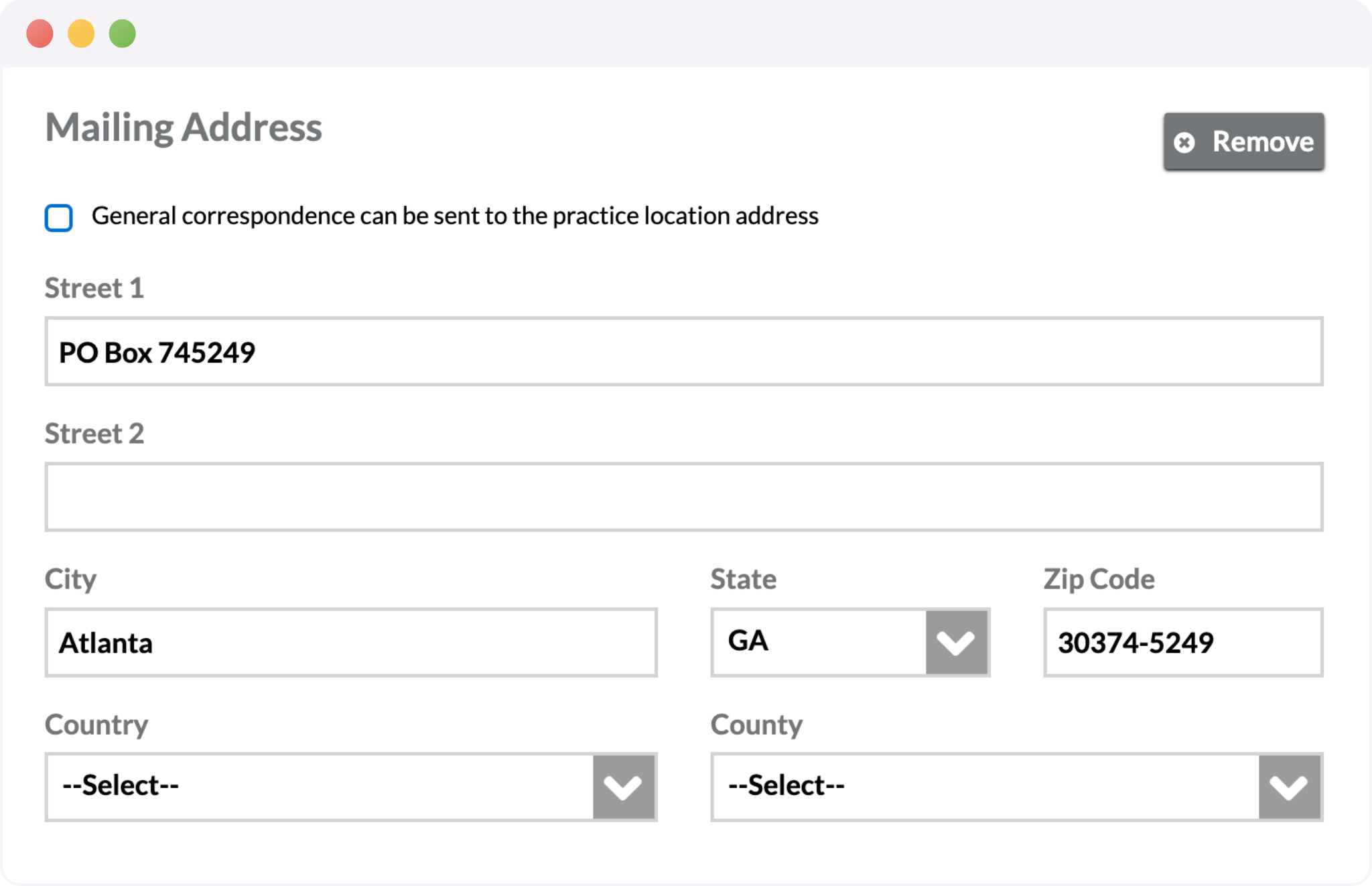Click the Zip Code label
Image resolution: width=1372 pixels, height=886 pixels.
(1099, 579)
